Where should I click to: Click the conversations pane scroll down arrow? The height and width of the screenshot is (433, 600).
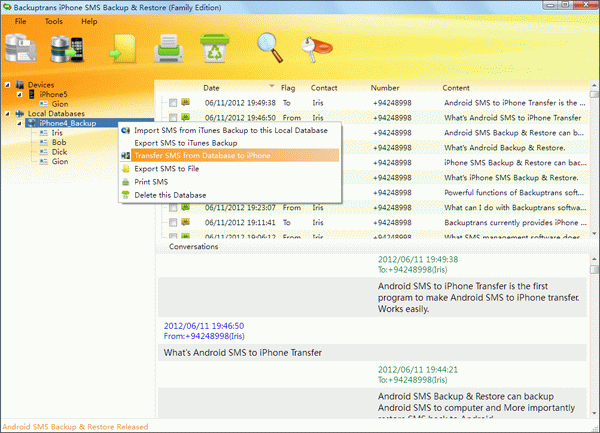pyautogui.click(x=594, y=413)
